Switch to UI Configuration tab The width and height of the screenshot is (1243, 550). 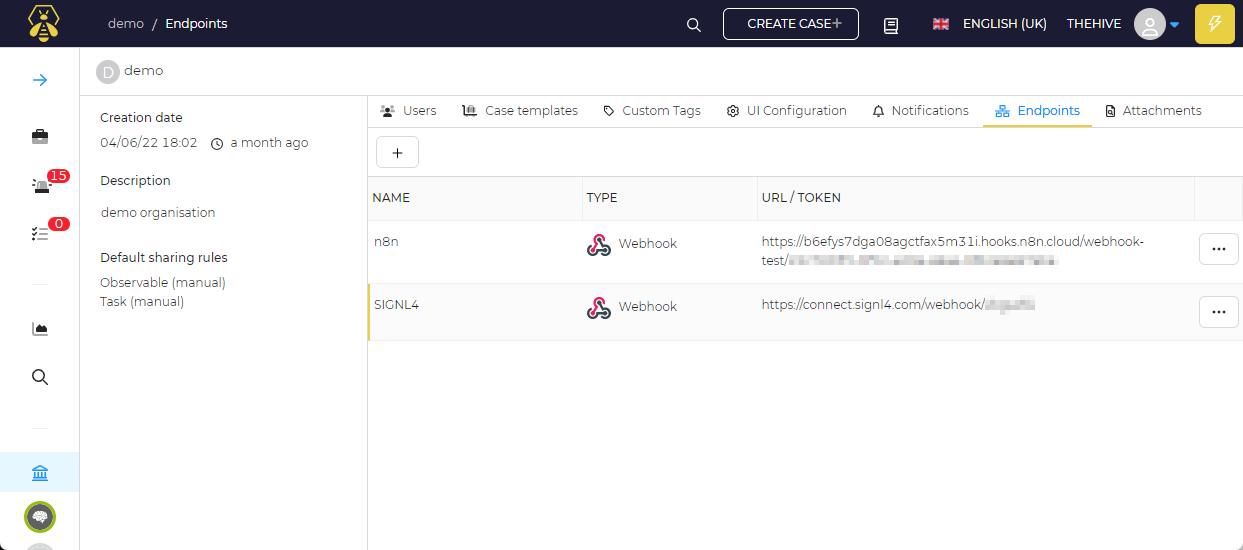787,111
